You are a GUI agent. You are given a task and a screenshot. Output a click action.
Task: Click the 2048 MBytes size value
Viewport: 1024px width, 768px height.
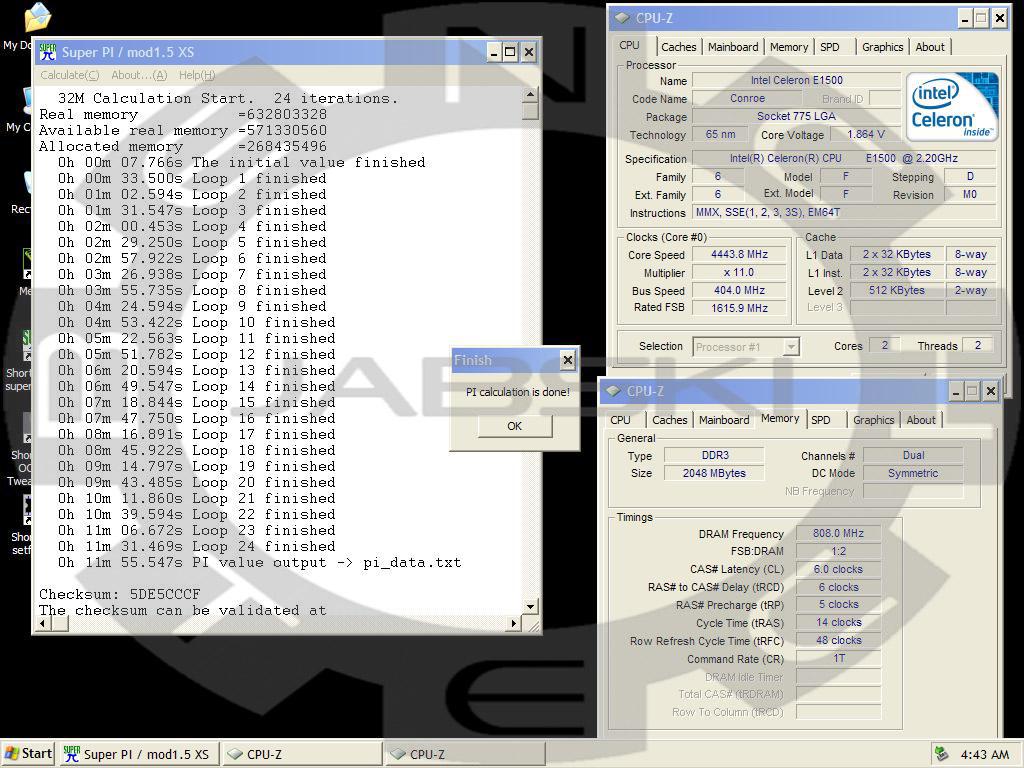pos(714,473)
